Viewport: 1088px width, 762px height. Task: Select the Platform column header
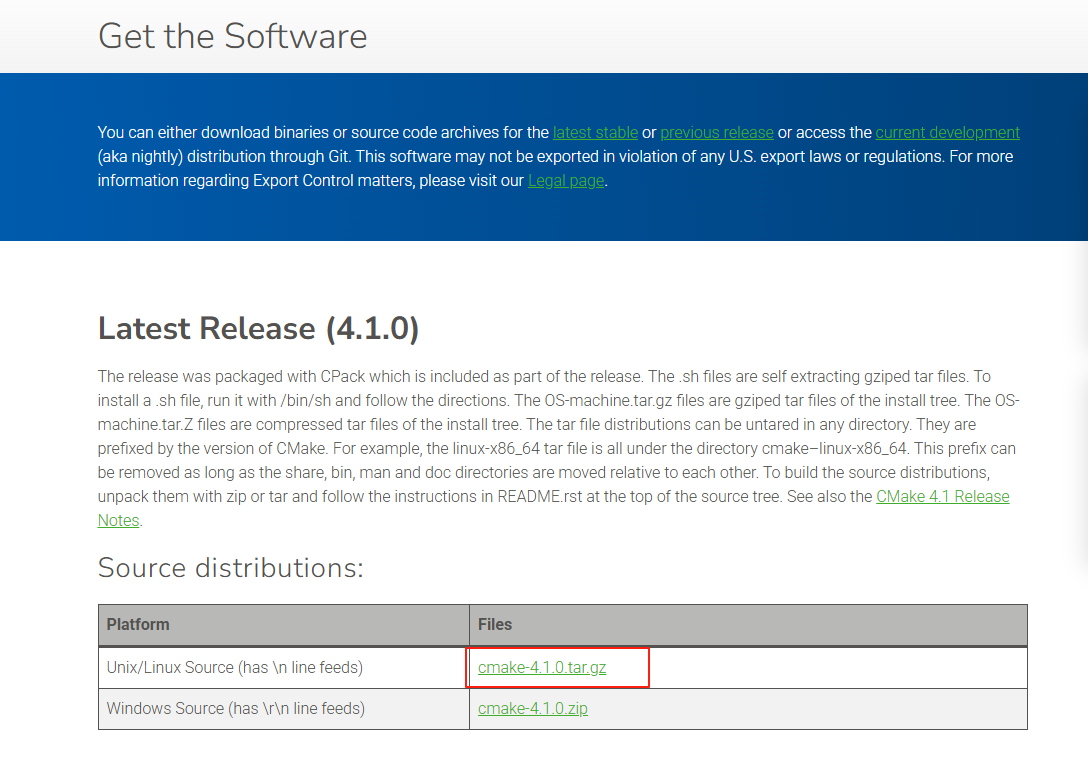[x=138, y=625]
